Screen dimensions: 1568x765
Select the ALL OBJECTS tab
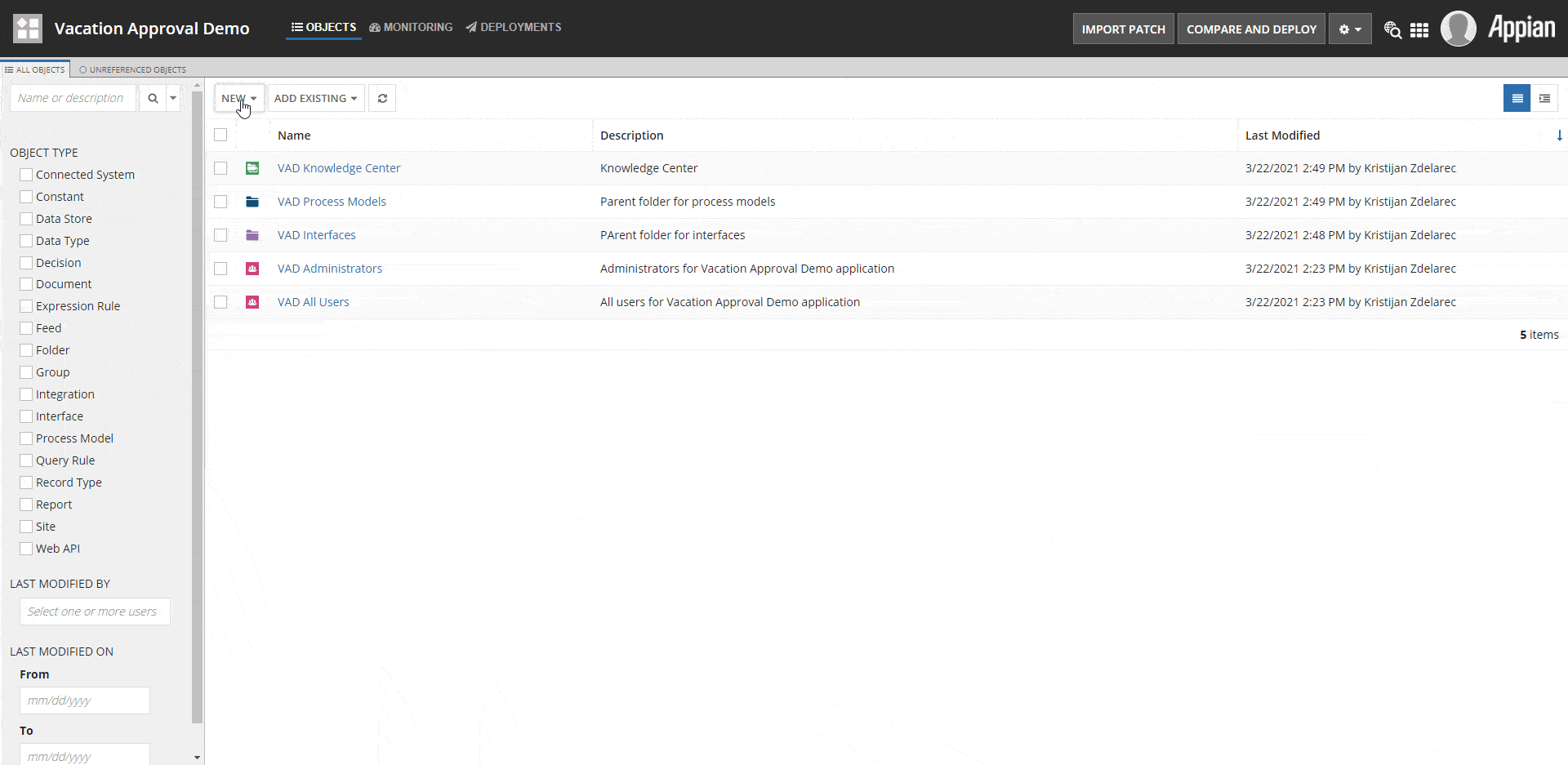(x=35, y=69)
